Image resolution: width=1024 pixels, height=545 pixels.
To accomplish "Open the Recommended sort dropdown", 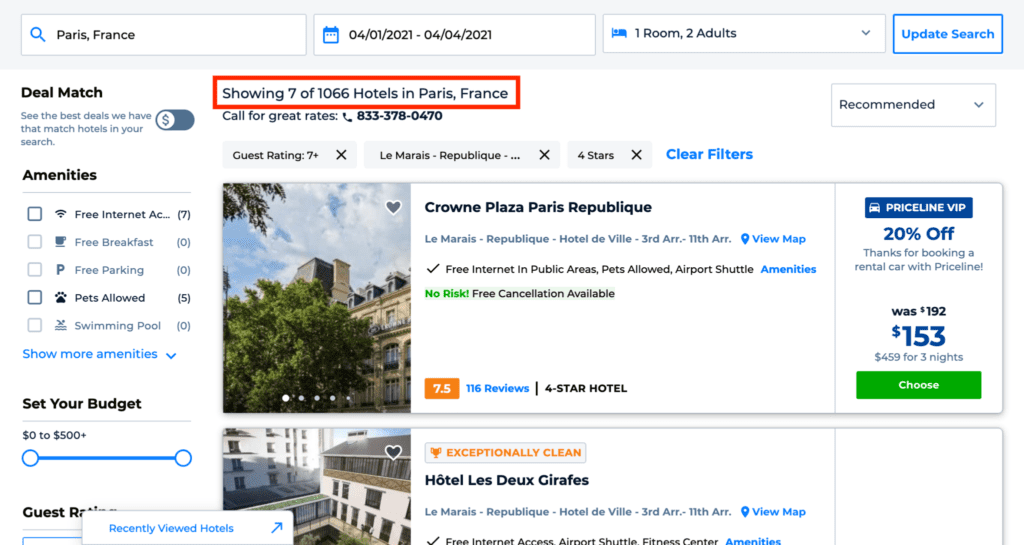I will [912, 105].
